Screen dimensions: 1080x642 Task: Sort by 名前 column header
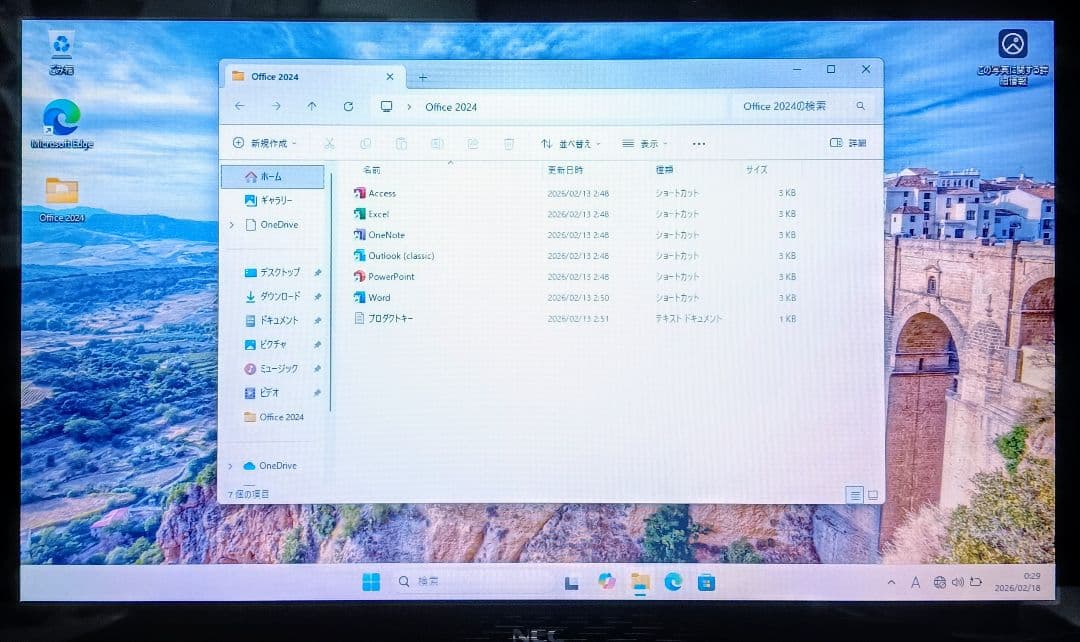click(x=371, y=169)
